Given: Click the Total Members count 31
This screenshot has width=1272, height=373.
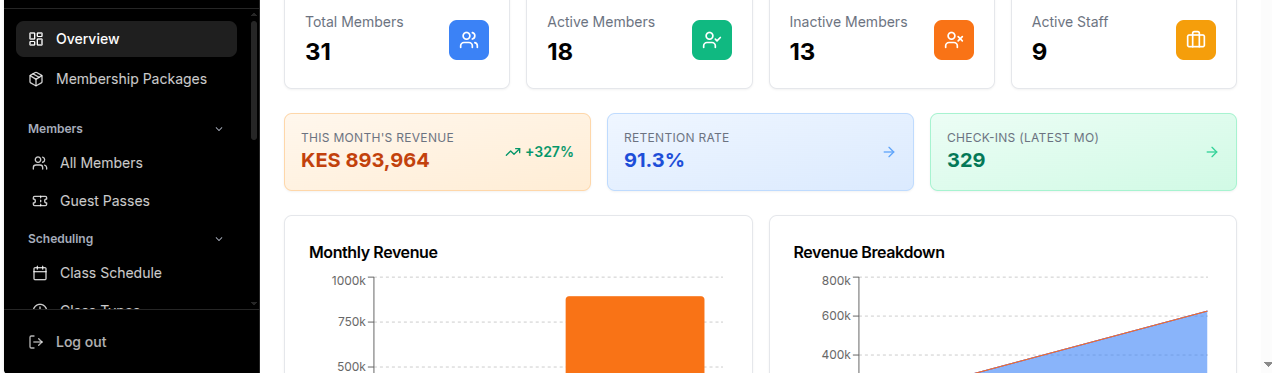Looking at the screenshot, I should pos(318,52).
